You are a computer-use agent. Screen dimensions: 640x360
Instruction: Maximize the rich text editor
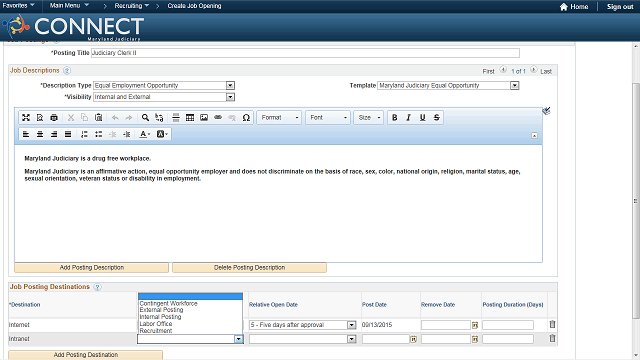[x=26, y=118]
